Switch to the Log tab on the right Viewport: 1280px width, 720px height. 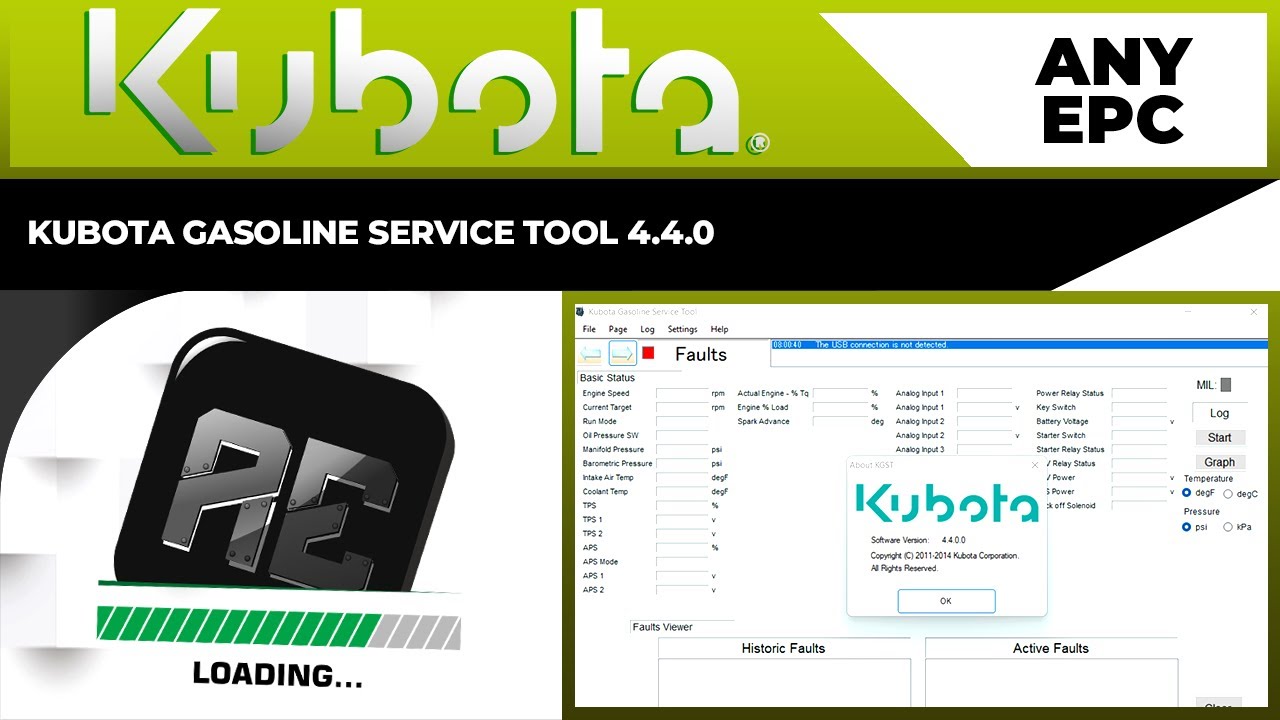[x=1219, y=413]
